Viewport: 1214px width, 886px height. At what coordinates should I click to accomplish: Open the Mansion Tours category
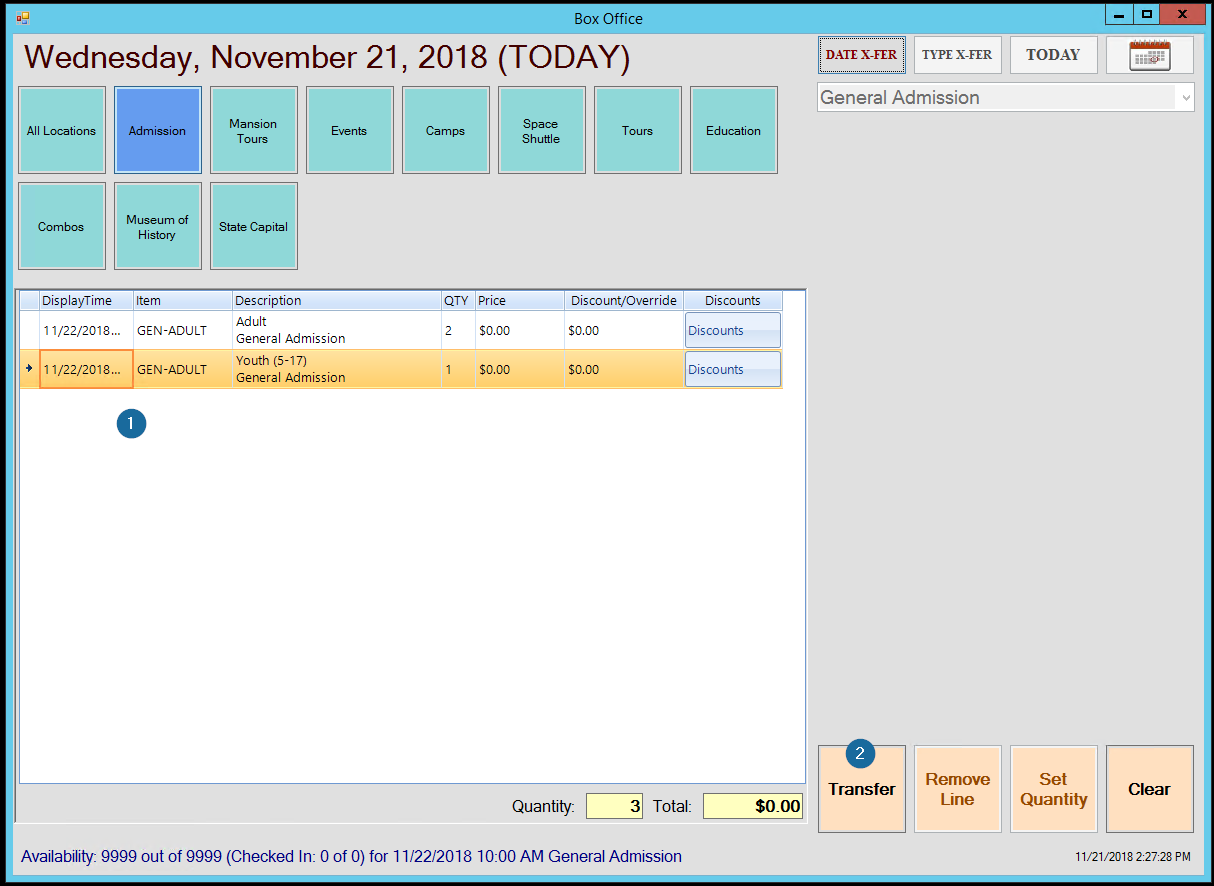click(254, 131)
